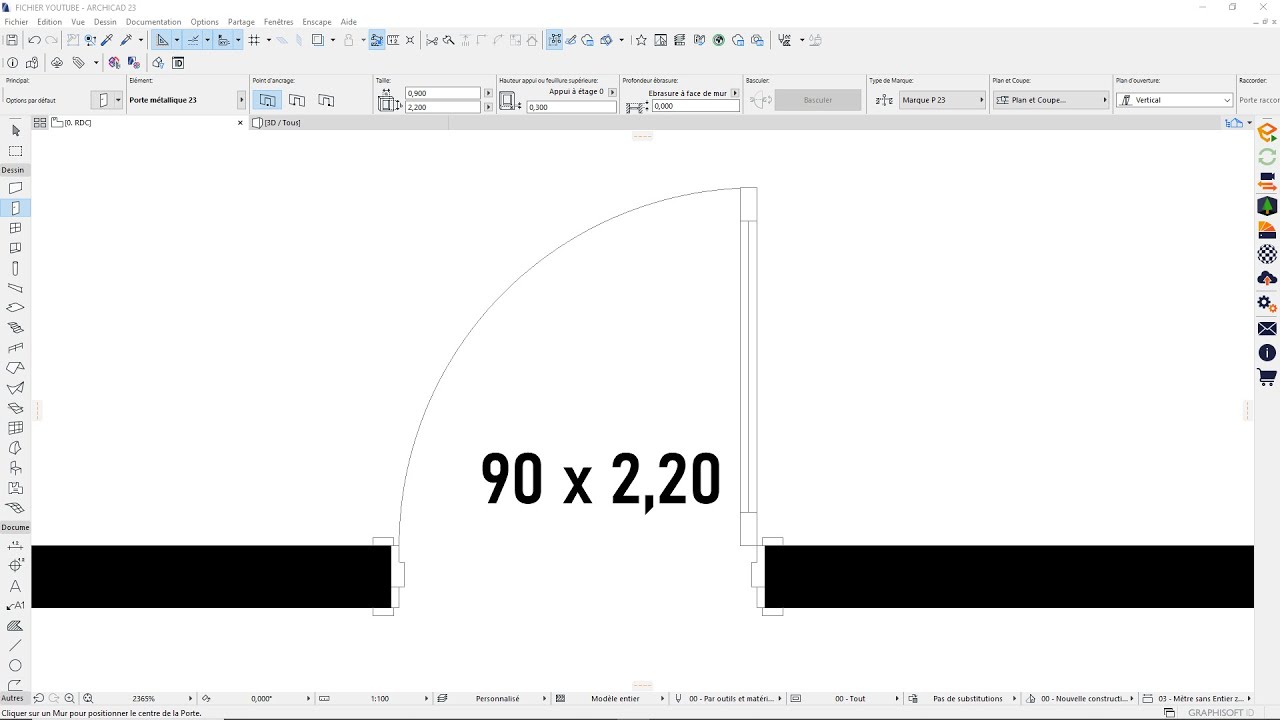This screenshot has width=1280, height=720.
Task: Open the Dessin menu
Action: [x=105, y=21]
